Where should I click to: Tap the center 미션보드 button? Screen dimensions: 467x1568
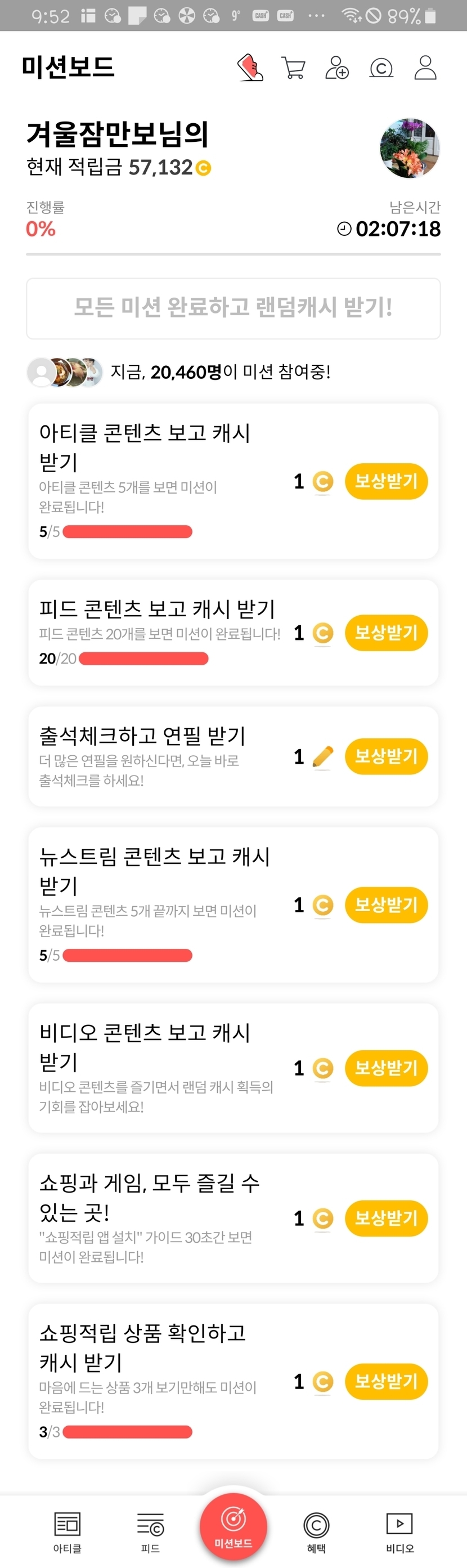(233, 1526)
